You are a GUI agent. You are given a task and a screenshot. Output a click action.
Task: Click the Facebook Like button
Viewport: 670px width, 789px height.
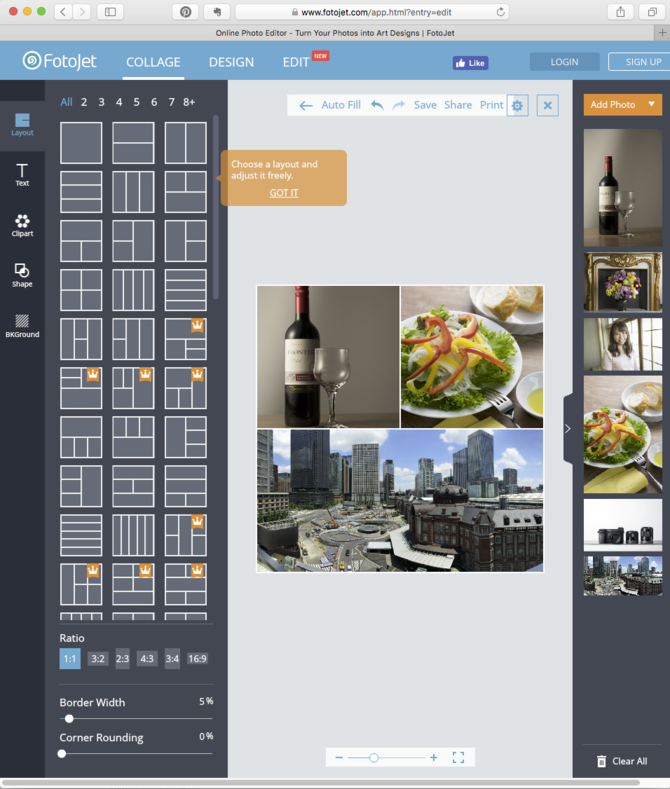point(470,63)
